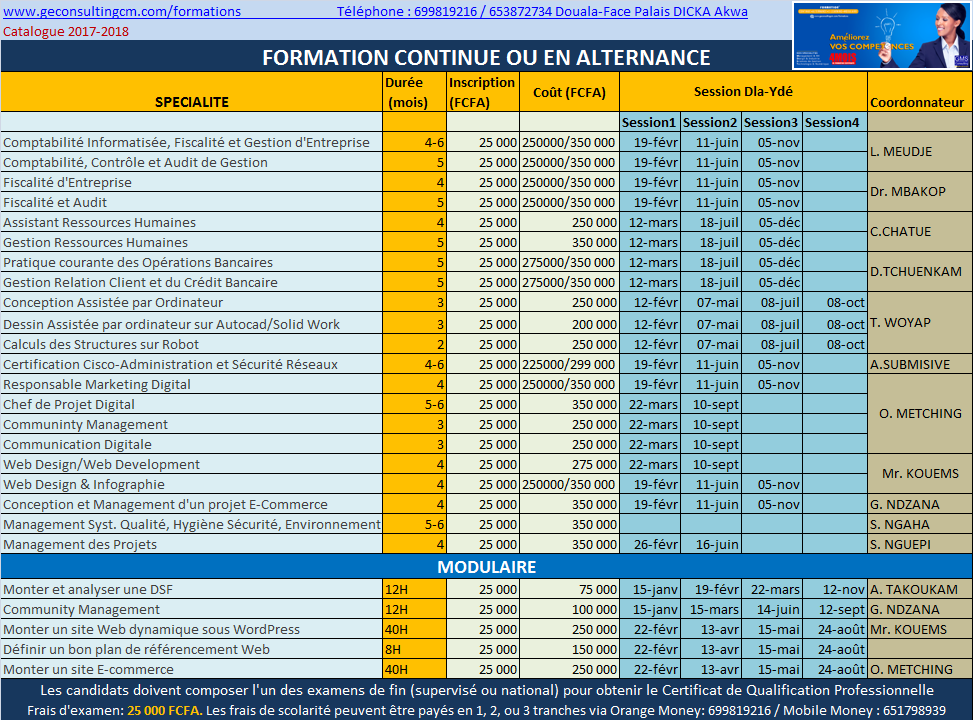The image size is (973, 720).
Task: Select the 'Communication Digitale' cell
Action: tap(192, 444)
